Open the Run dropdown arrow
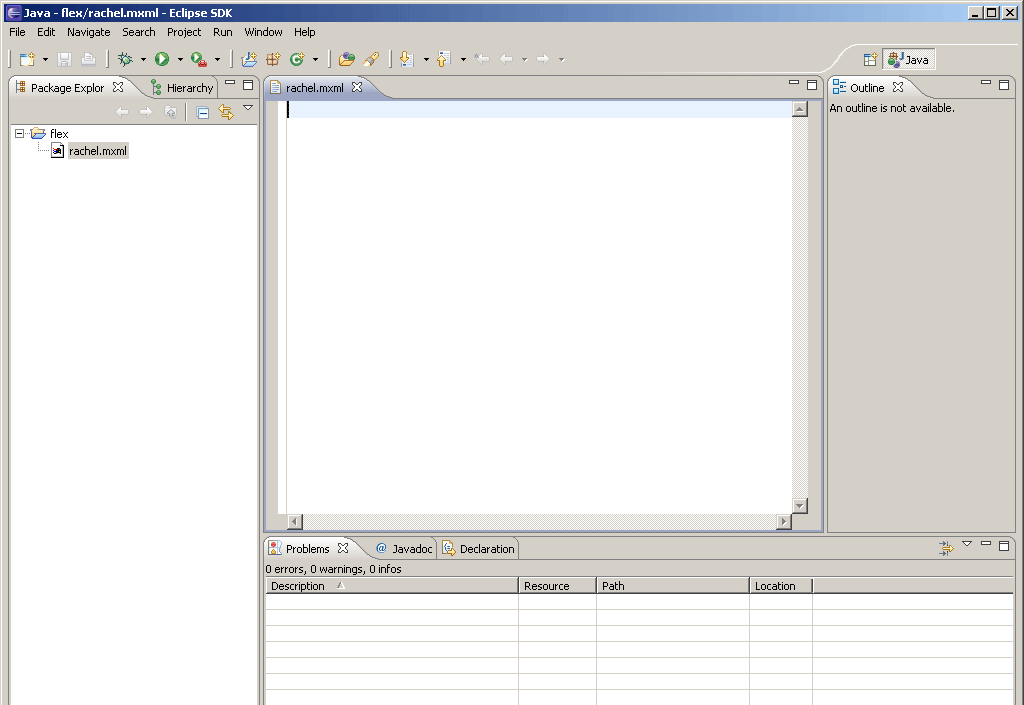The width and height of the screenshot is (1024, 705). [x=180, y=59]
